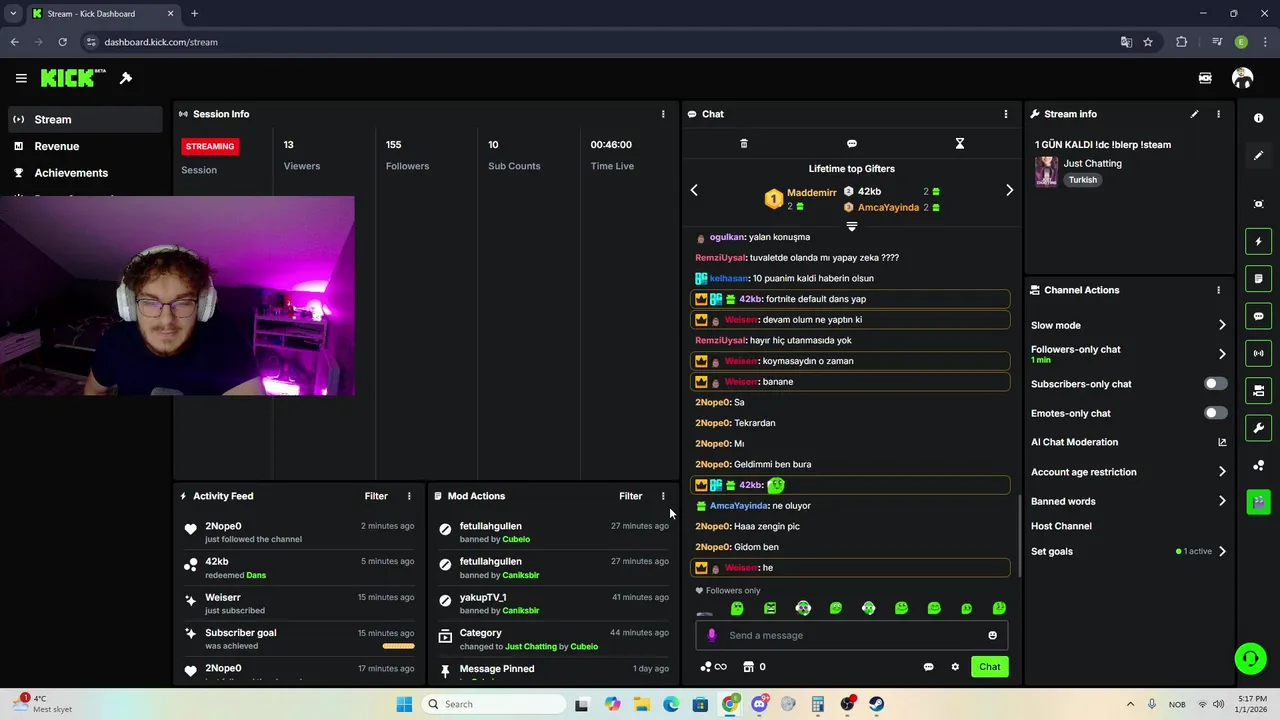The height and width of the screenshot is (720, 1280).
Task: Expand Followers-only chat options
Action: 1222,354
